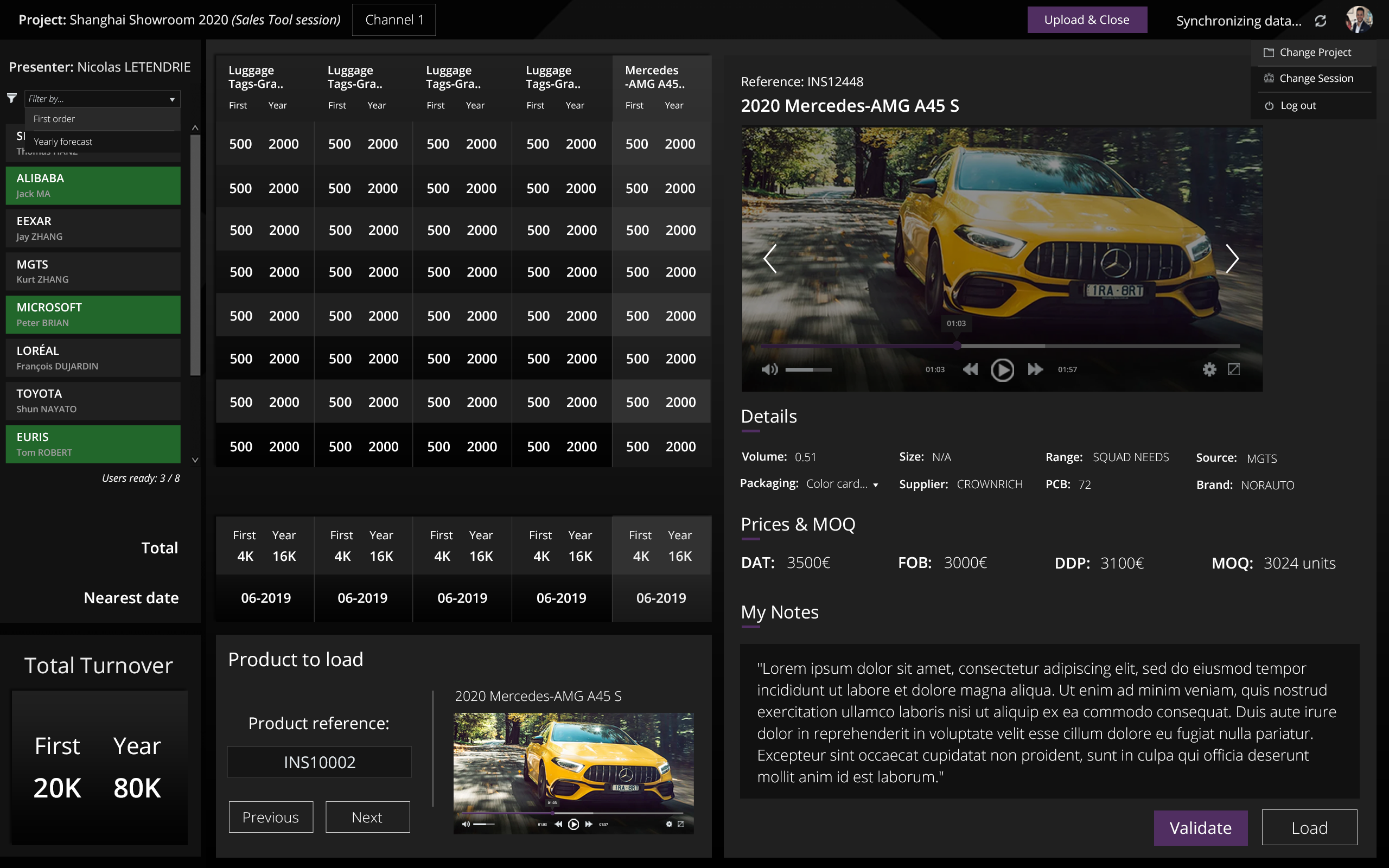Seek the main video progress bar
Viewport: 1389px width, 868px height.
[1000, 346]
